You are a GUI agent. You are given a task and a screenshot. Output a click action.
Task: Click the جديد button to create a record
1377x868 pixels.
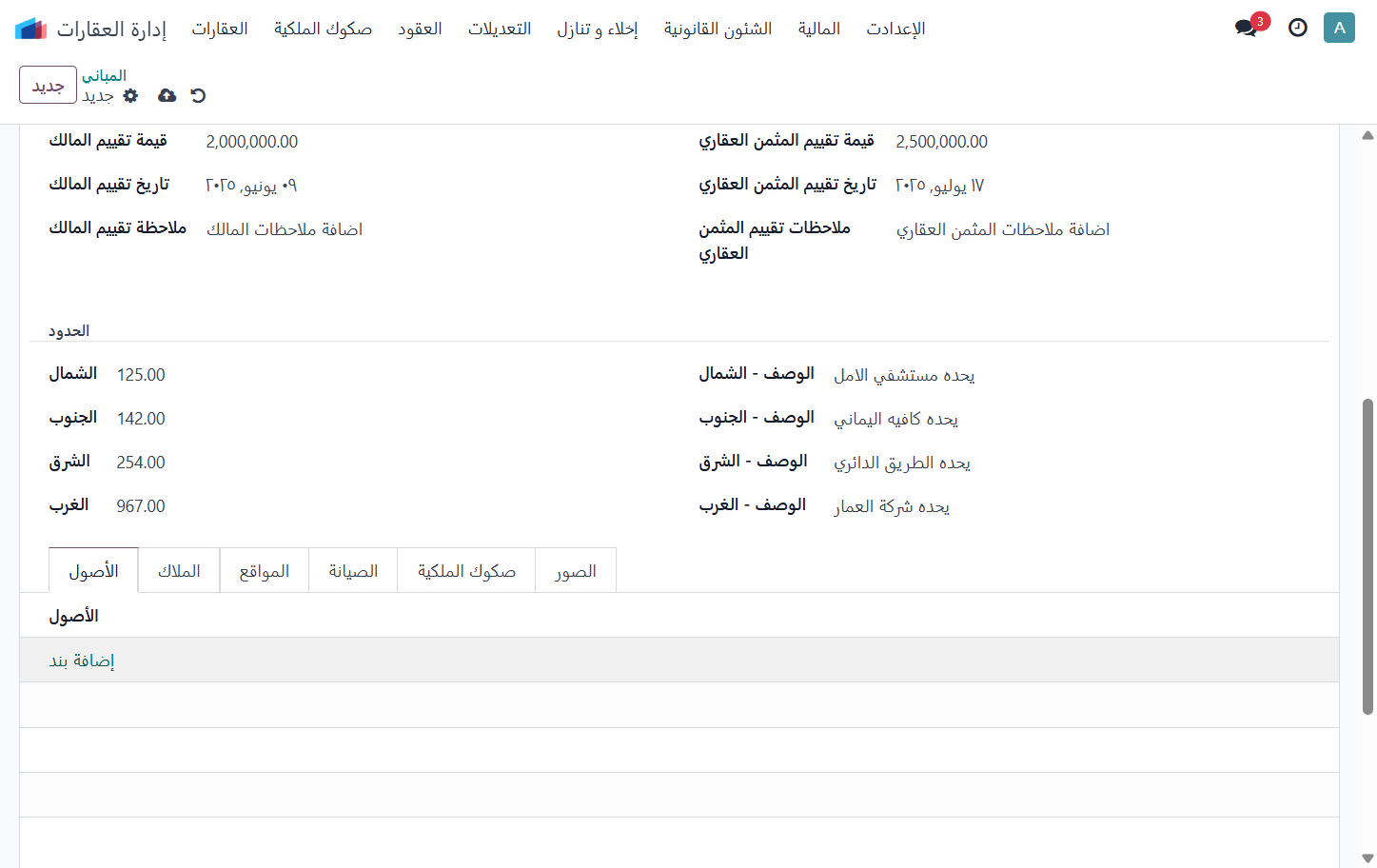(48, 85)
